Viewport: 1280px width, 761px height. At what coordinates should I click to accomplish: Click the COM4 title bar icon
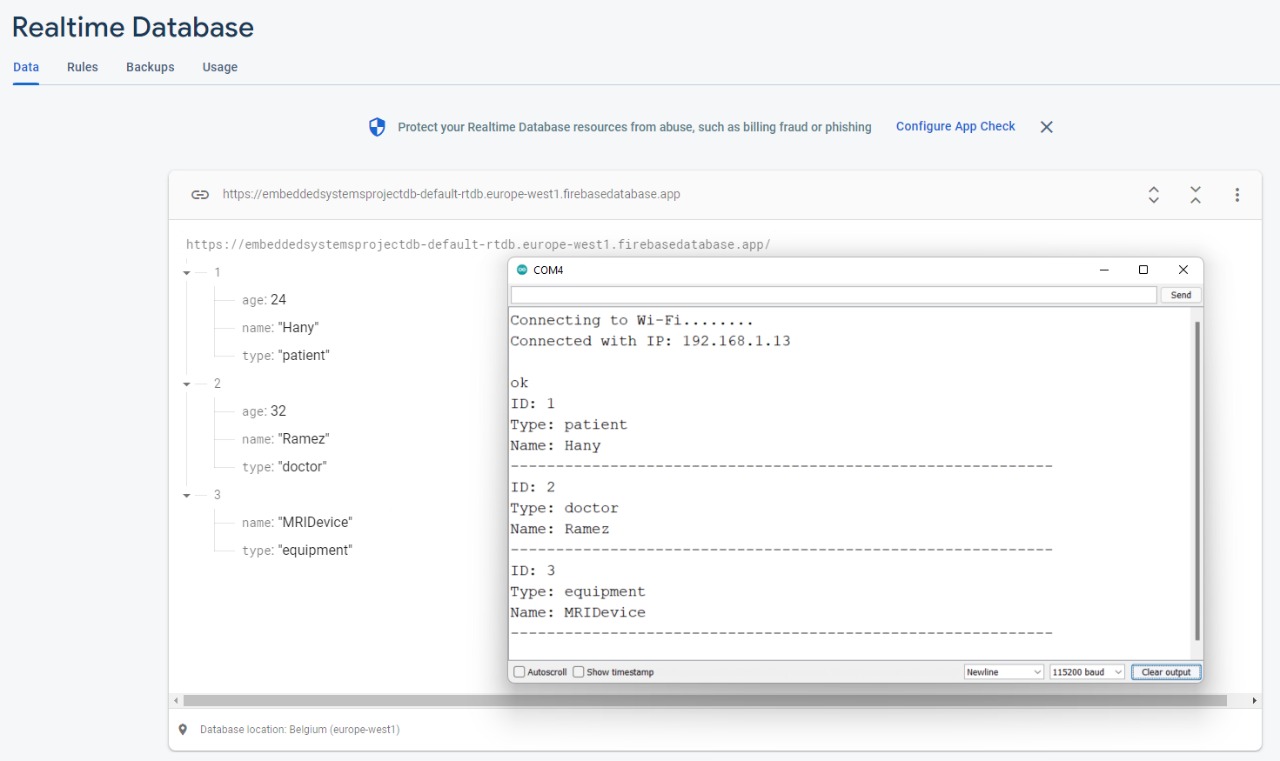click(x=521, y=269)
